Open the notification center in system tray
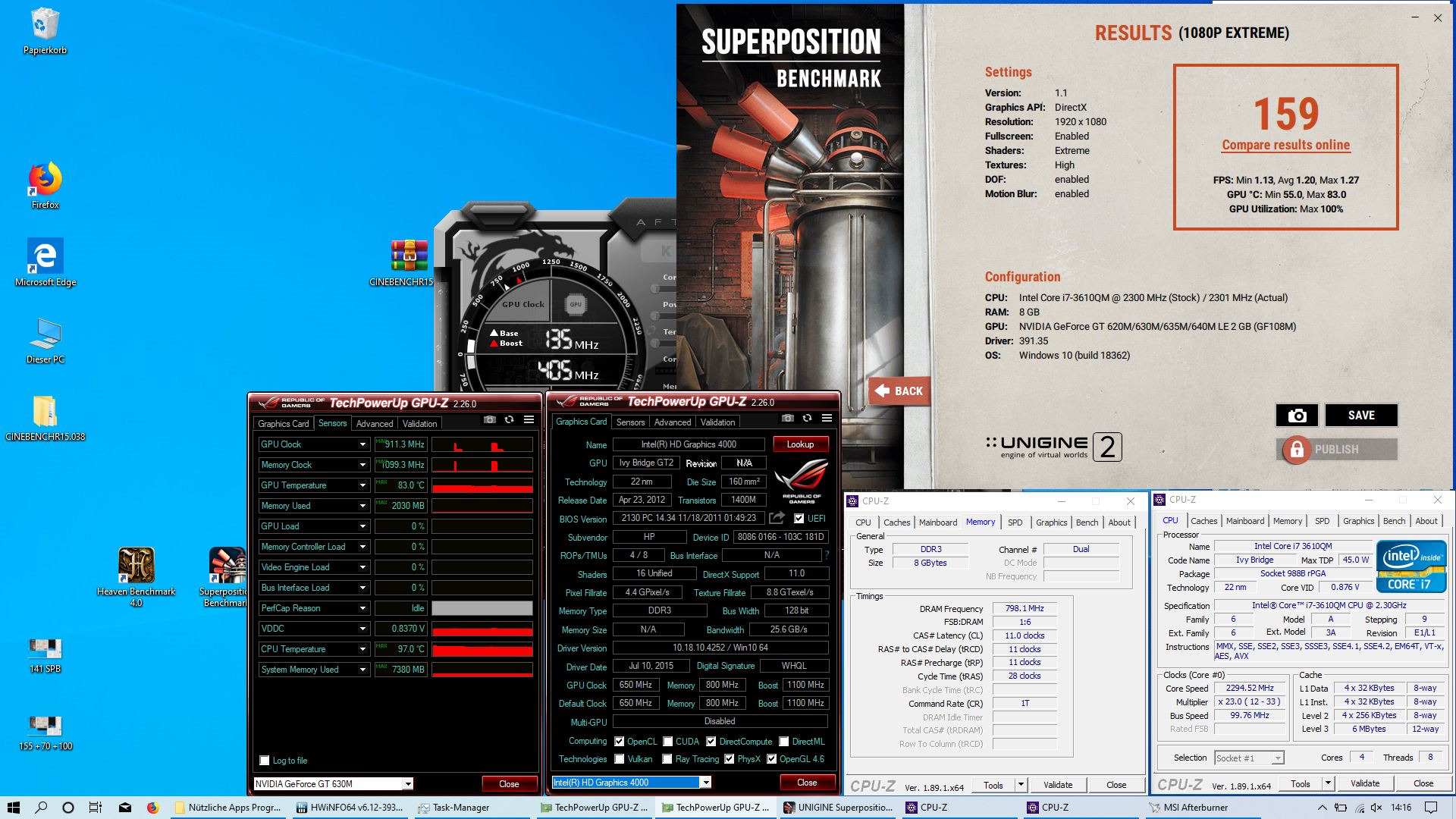Image resolution: width=1456 pixels, height=819 pixels. click(x=1430, y=808)
